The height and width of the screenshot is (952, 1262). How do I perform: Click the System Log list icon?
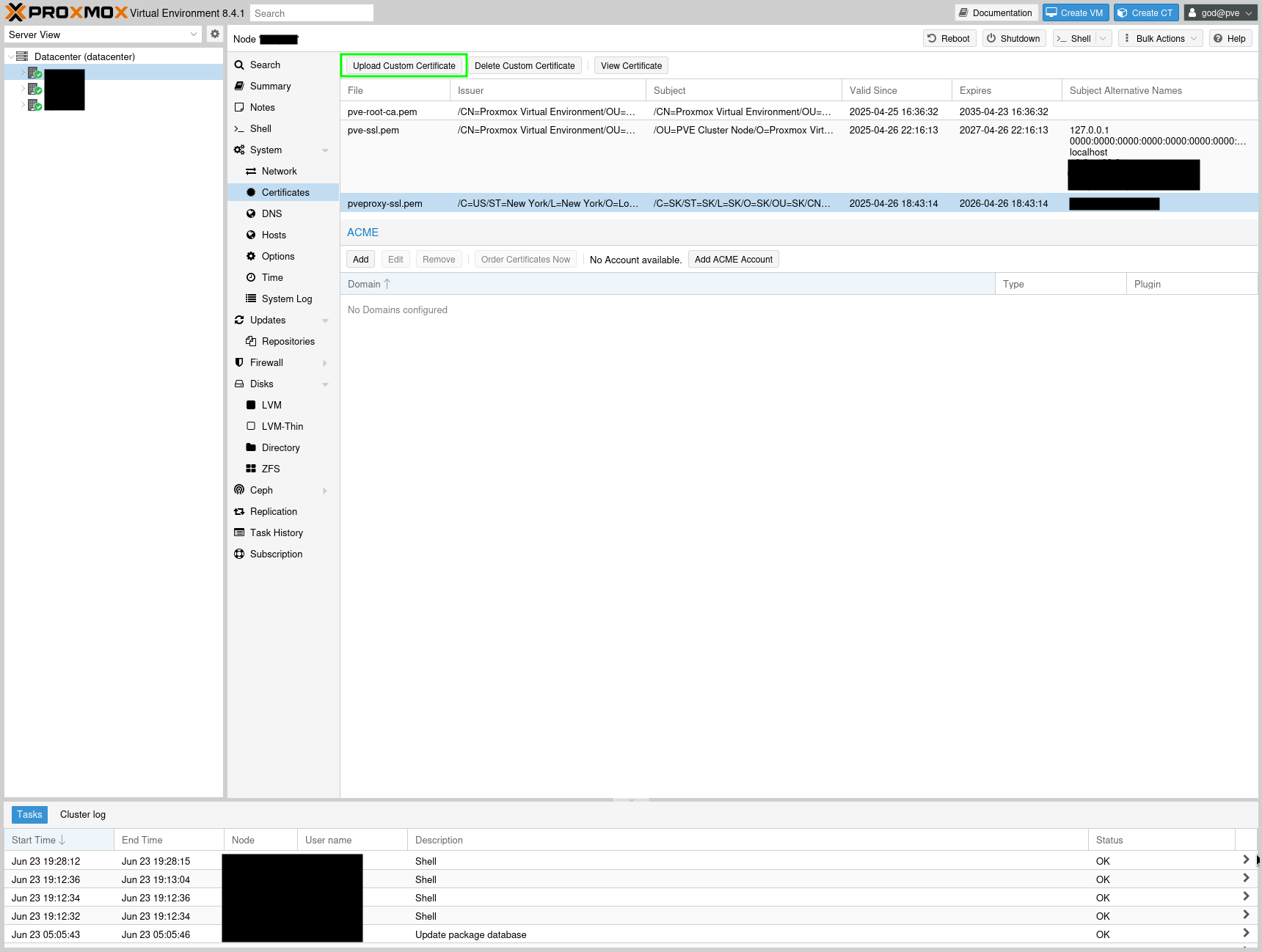[251, 299]
